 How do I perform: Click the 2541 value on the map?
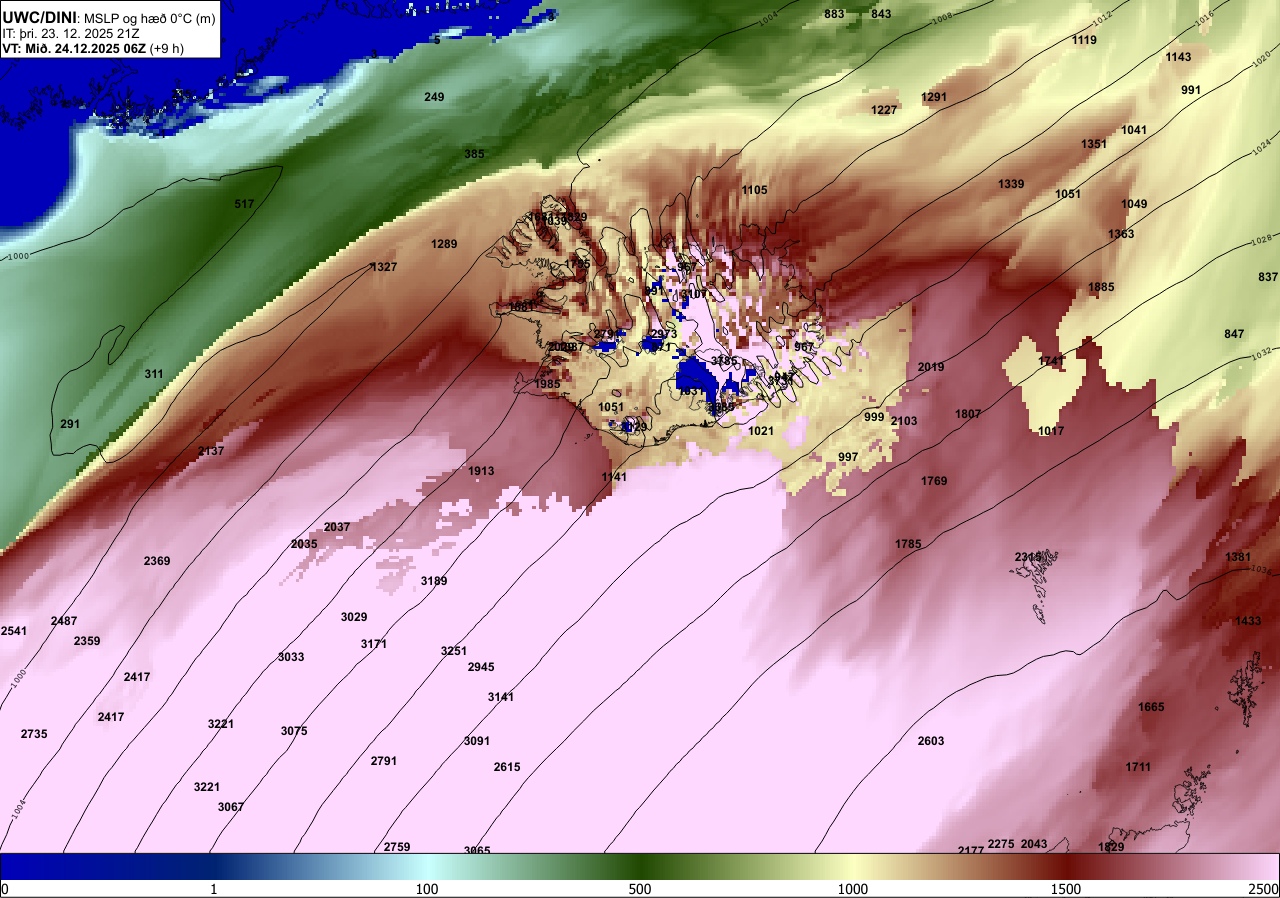14,631
